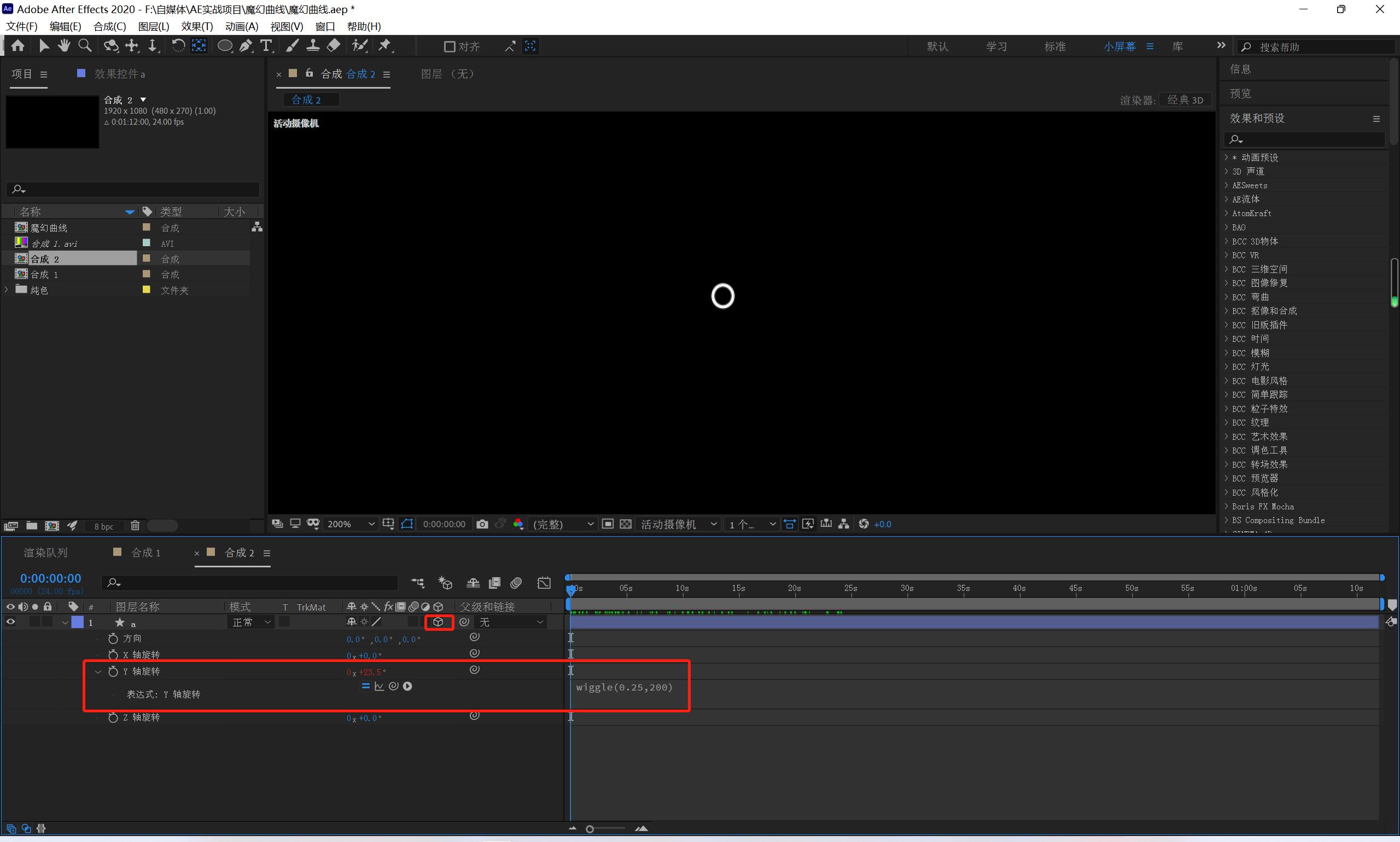1400x842 pixels.
Task: Select the Hand tool in toolbar
Action: [64, 46]
